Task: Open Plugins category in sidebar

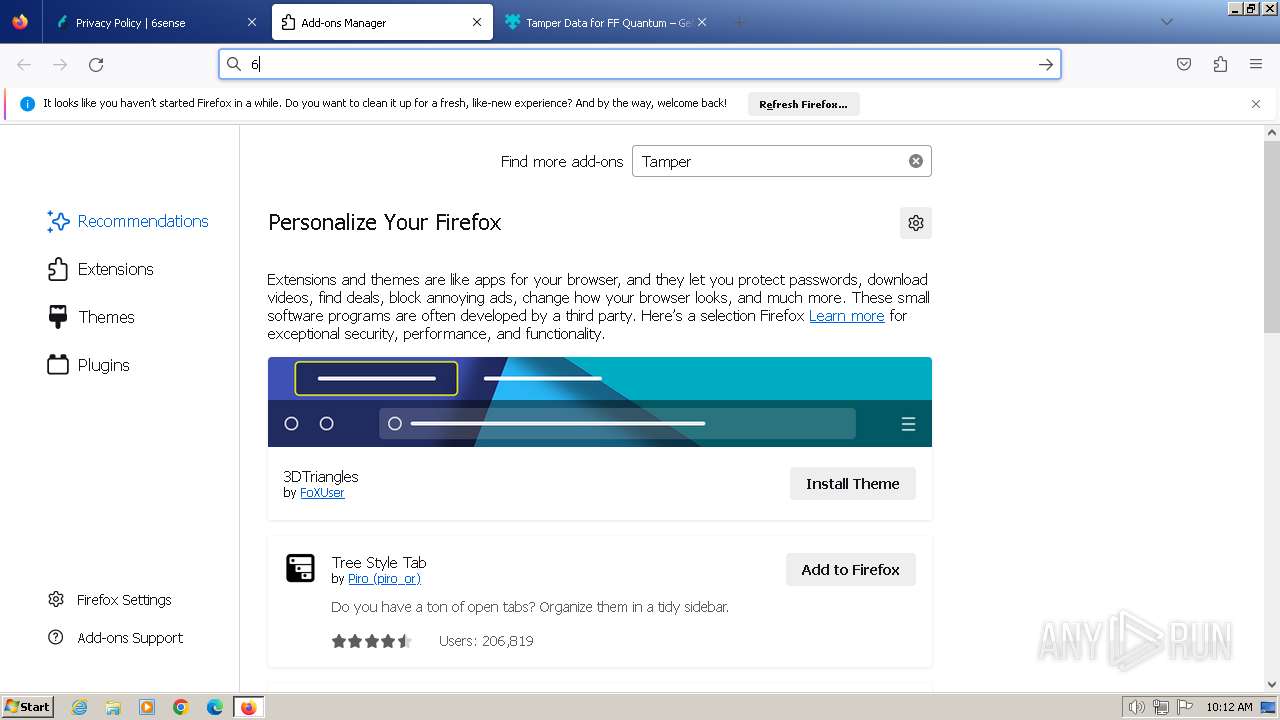Action: tap(89, 365)
